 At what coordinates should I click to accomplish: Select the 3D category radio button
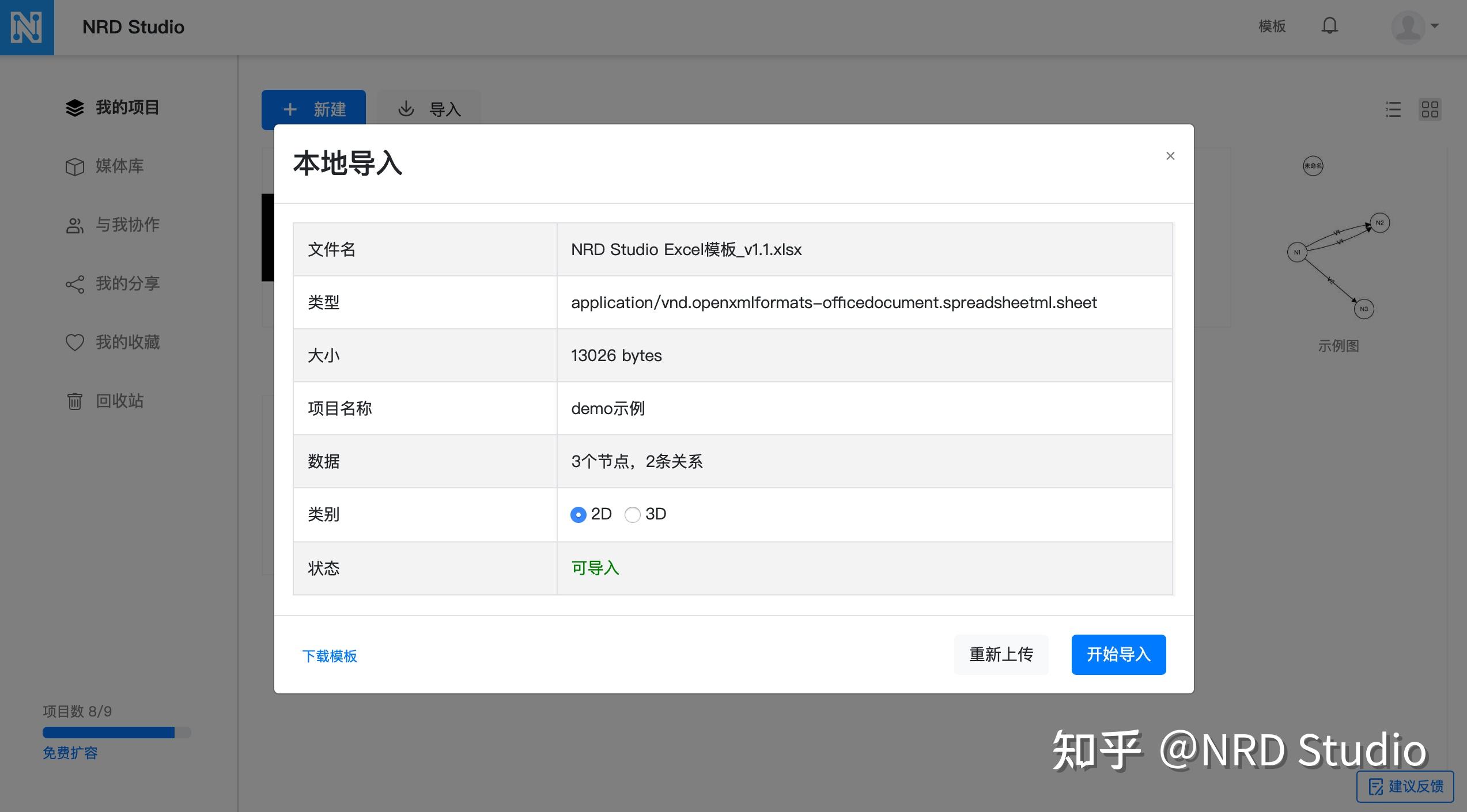[633, 514]
